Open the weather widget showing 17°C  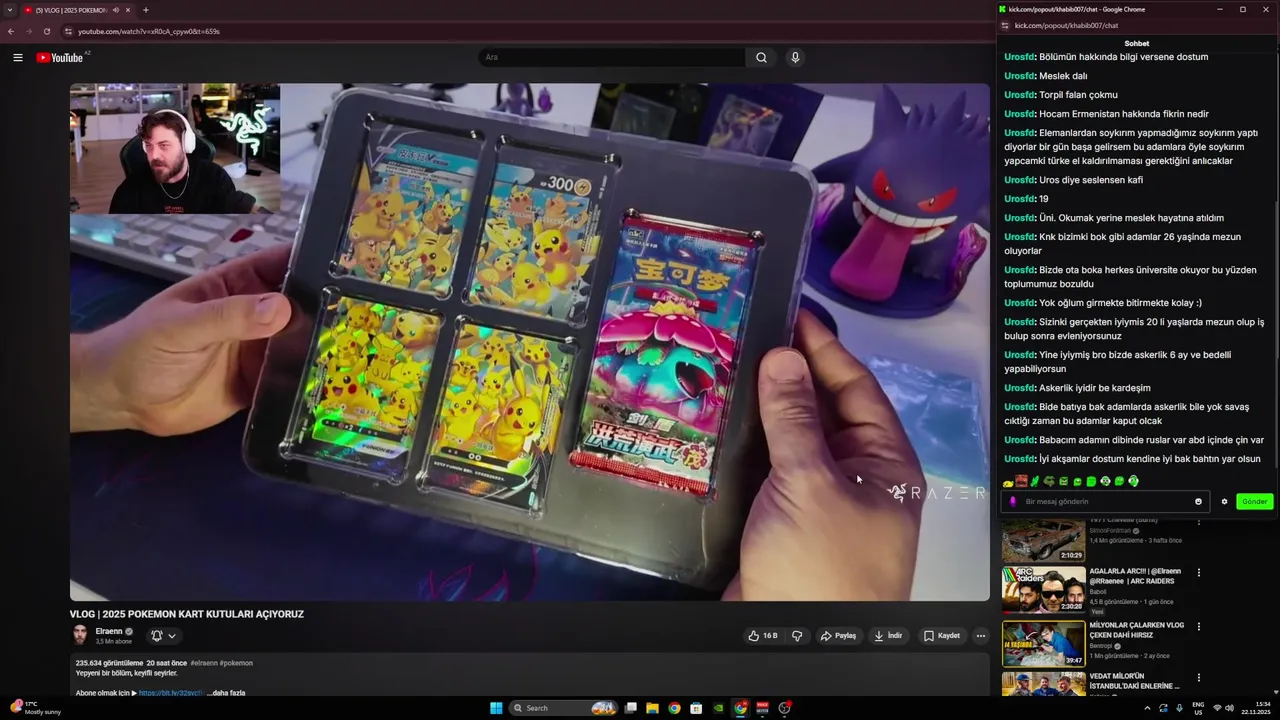click(36, 708)
